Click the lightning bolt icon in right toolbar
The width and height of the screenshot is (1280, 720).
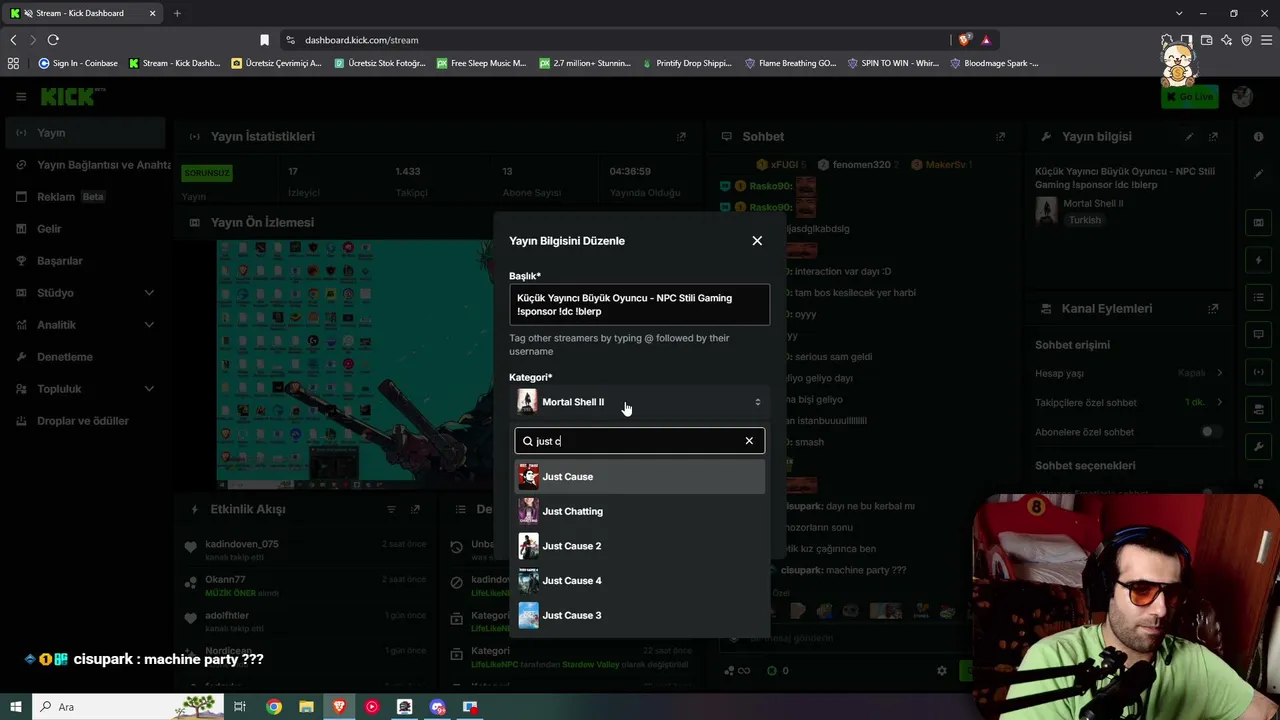coord(1258,260)
